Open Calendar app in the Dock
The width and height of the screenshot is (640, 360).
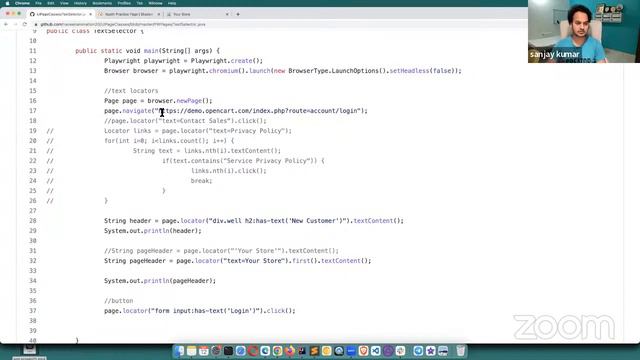(204, 351)
